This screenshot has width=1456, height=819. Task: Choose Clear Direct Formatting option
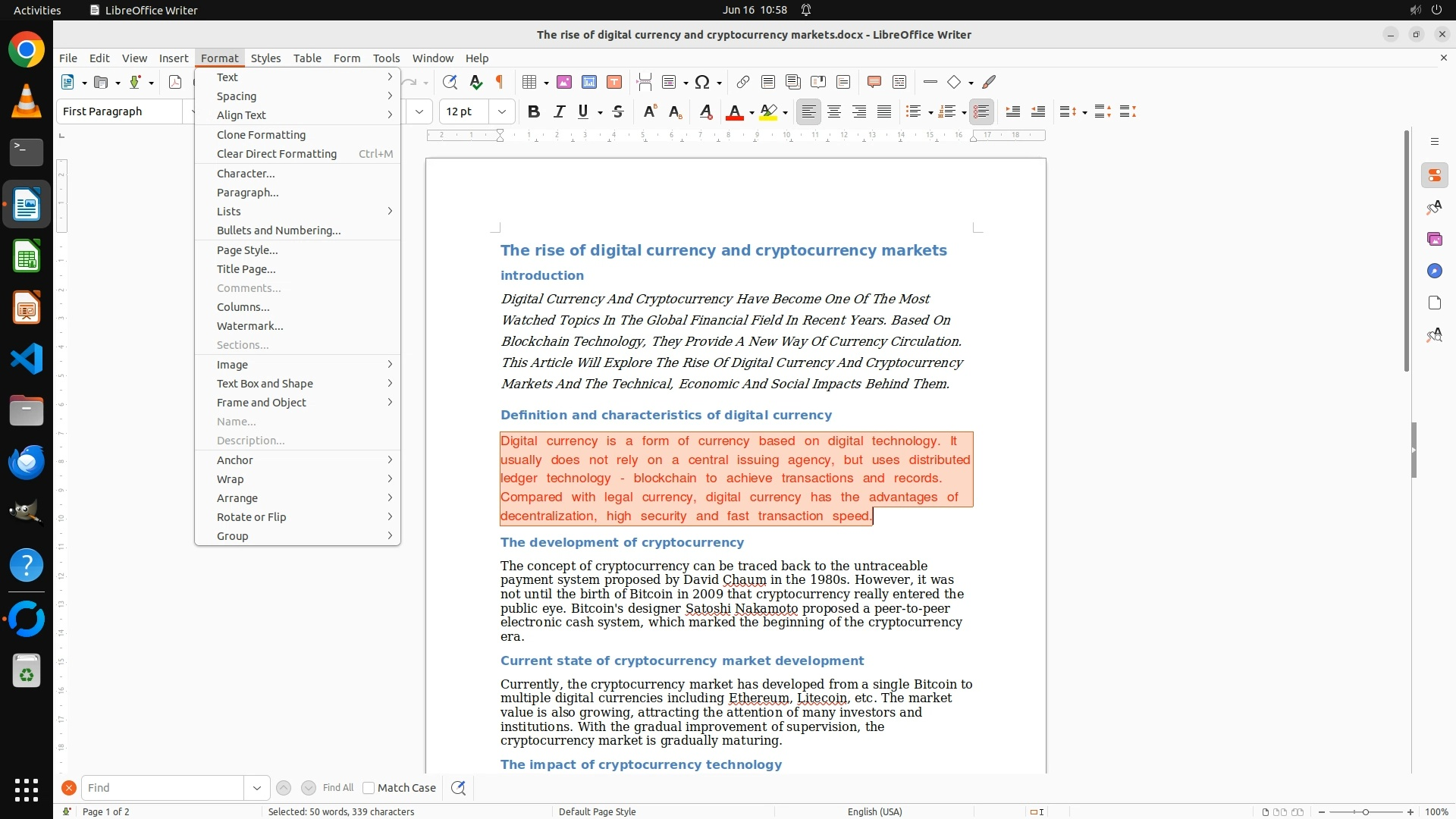click(276, 154)
